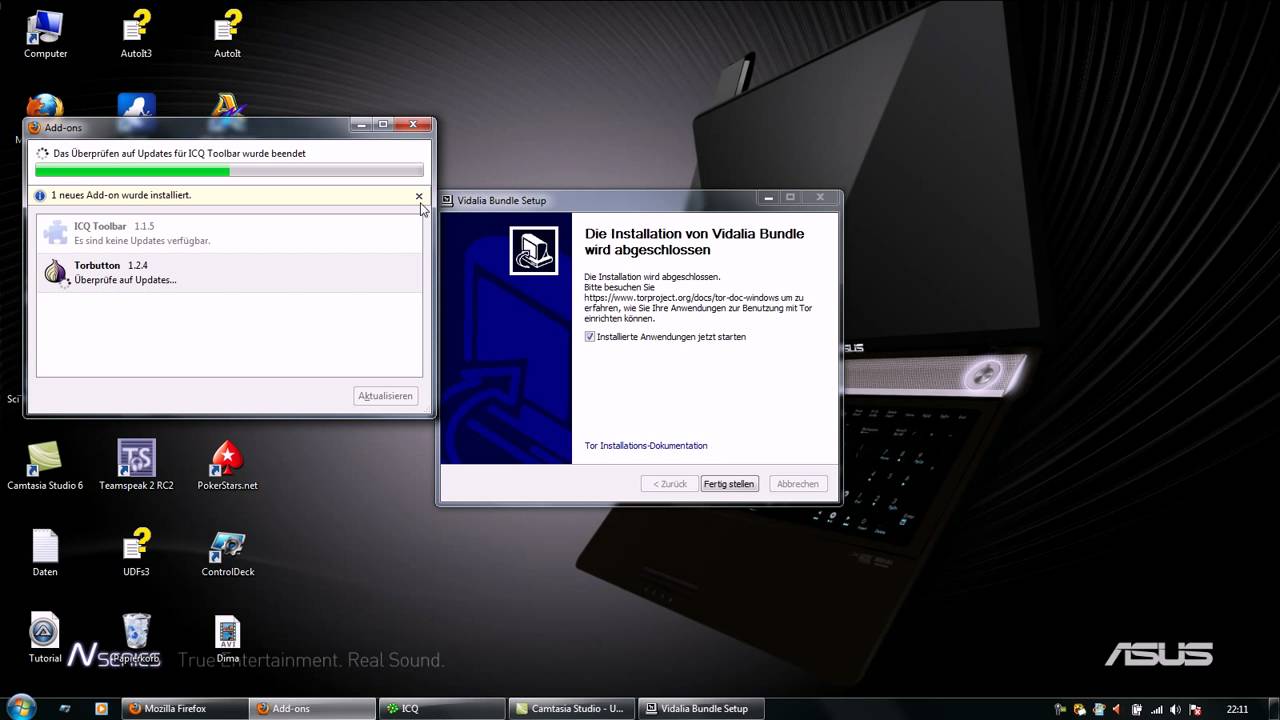The width and height of the screenshot is (1280, 720).
Task: Click the Aktualisieren button in Add-ons
Action: [x=385, y=396]
